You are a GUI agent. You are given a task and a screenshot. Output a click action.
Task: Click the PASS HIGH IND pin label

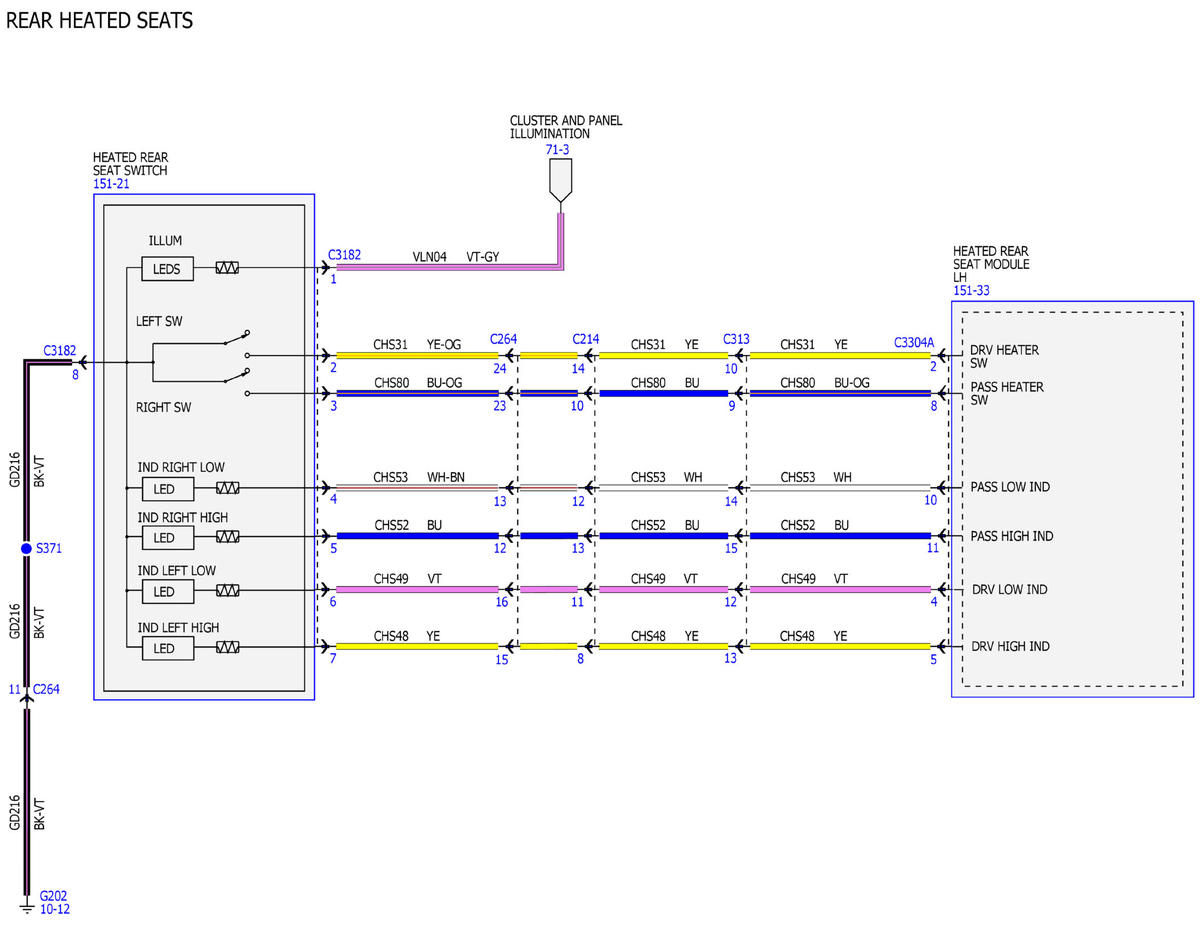tap(1012, 536)
